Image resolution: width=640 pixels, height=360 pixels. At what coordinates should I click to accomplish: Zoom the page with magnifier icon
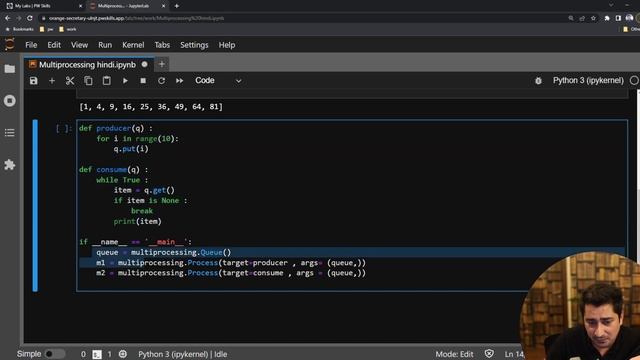click(x=571, y=18)
